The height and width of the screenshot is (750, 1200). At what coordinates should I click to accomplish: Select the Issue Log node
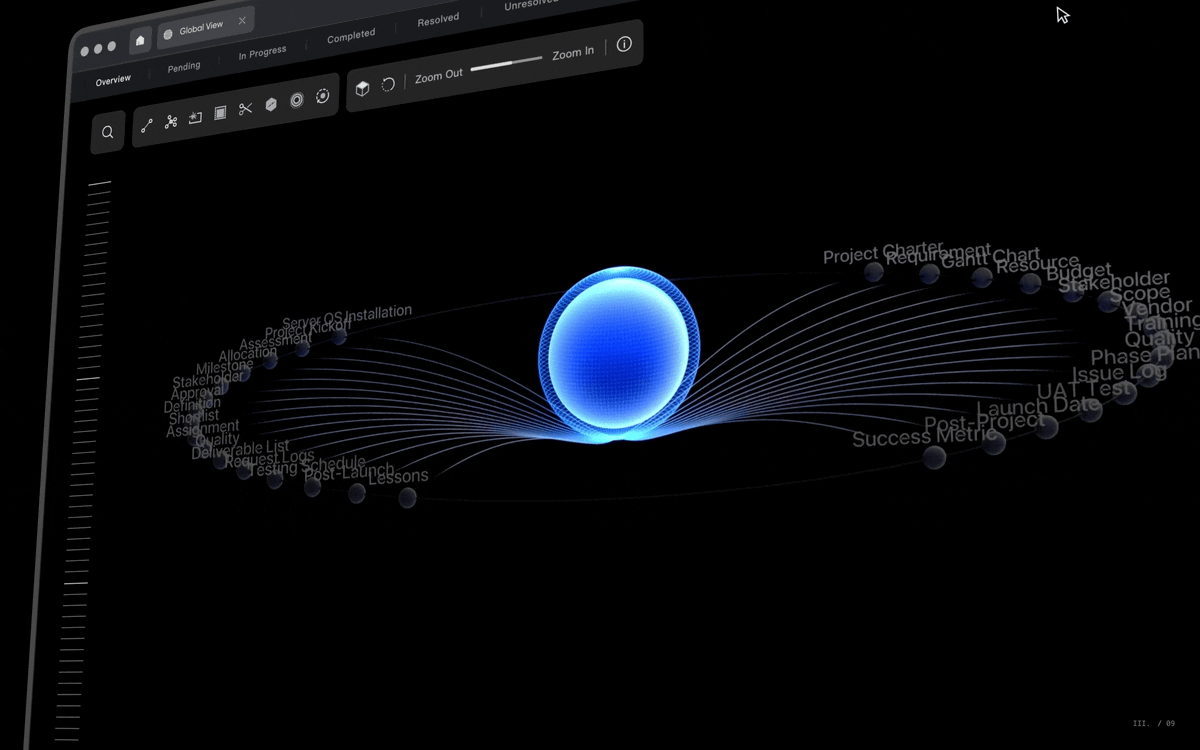(x=1120, y=373)
